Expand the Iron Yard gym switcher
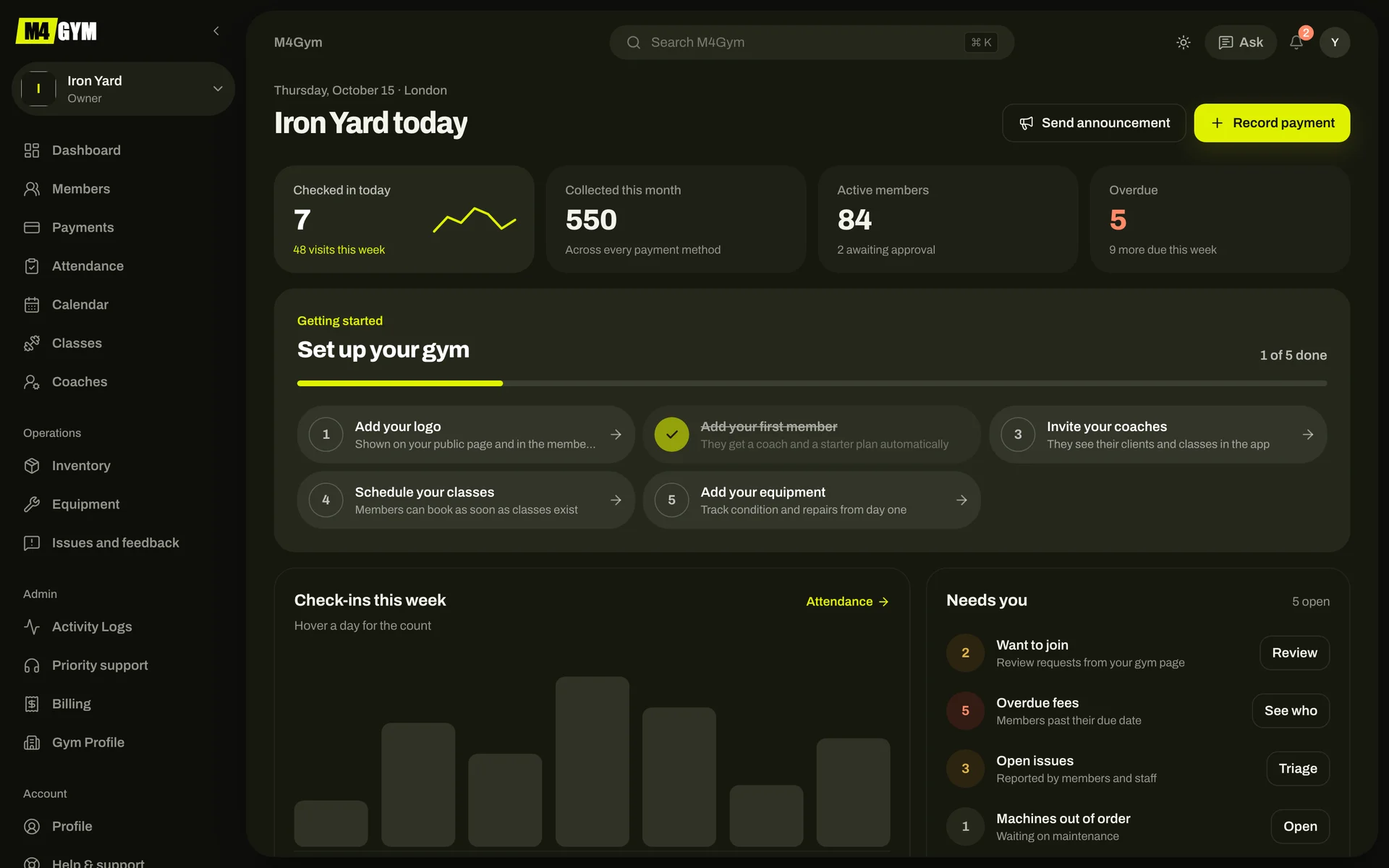The width and height of the screenshot is (1389, 868). pyautogui.click(x=123, y=89)
